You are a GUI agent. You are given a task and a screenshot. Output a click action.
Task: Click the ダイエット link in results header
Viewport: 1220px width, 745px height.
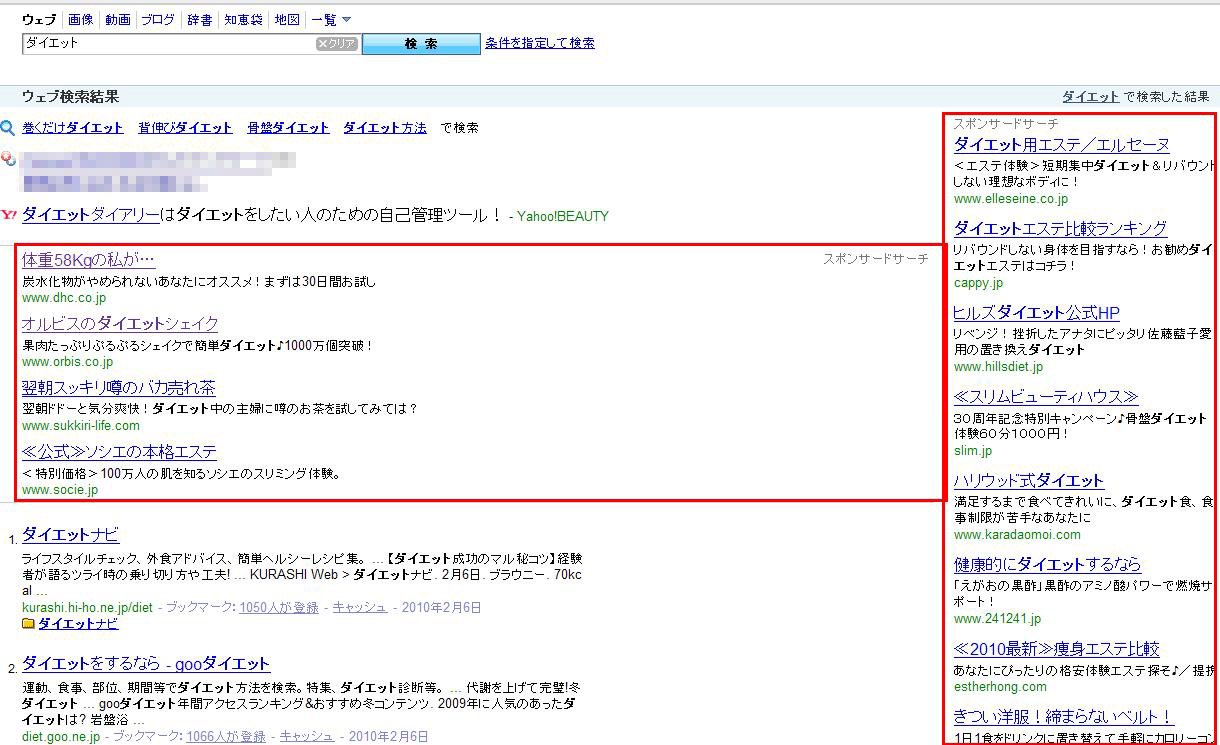point(1090,96)
